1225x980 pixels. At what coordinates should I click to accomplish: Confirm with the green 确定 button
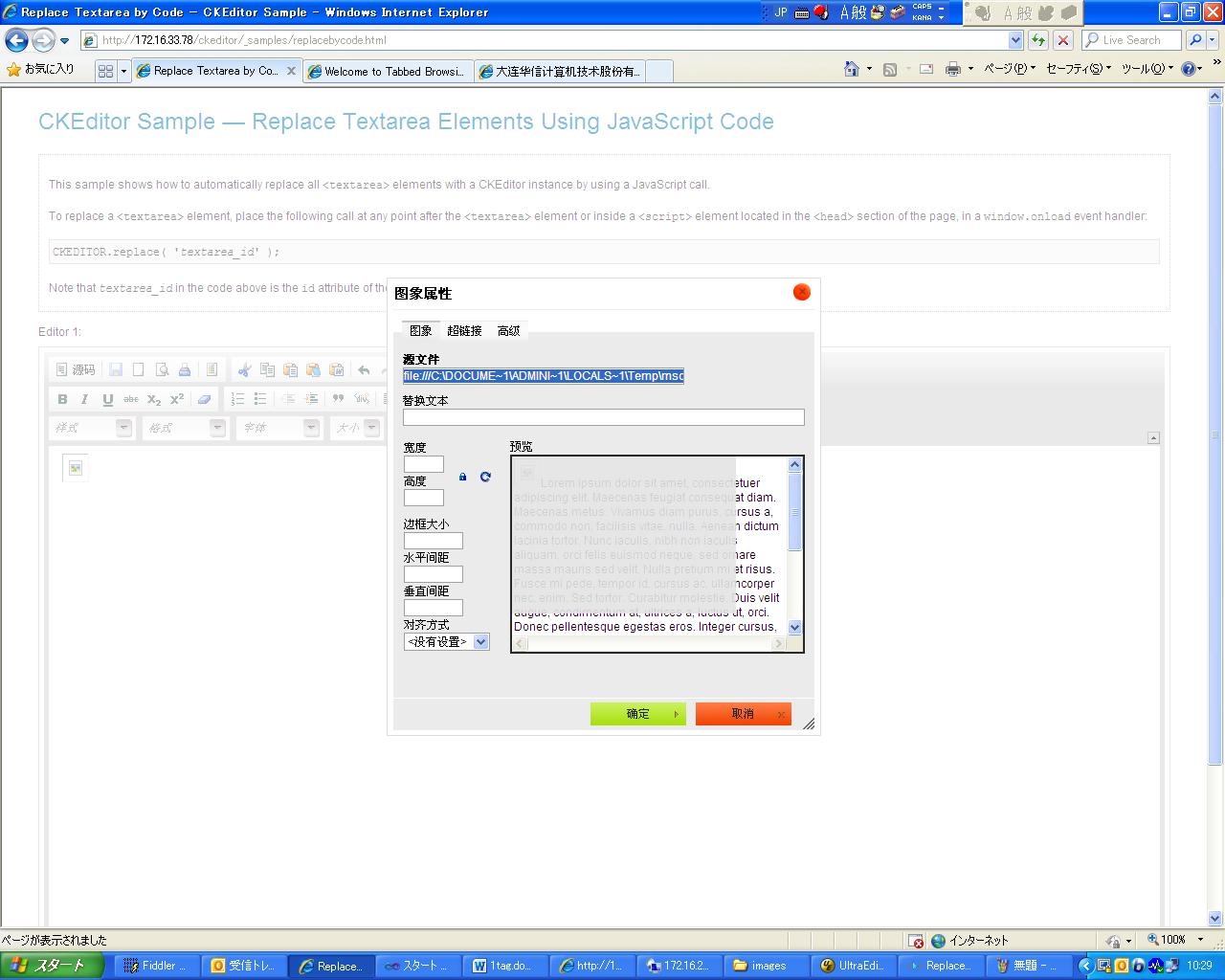click(x=638, y=714)
